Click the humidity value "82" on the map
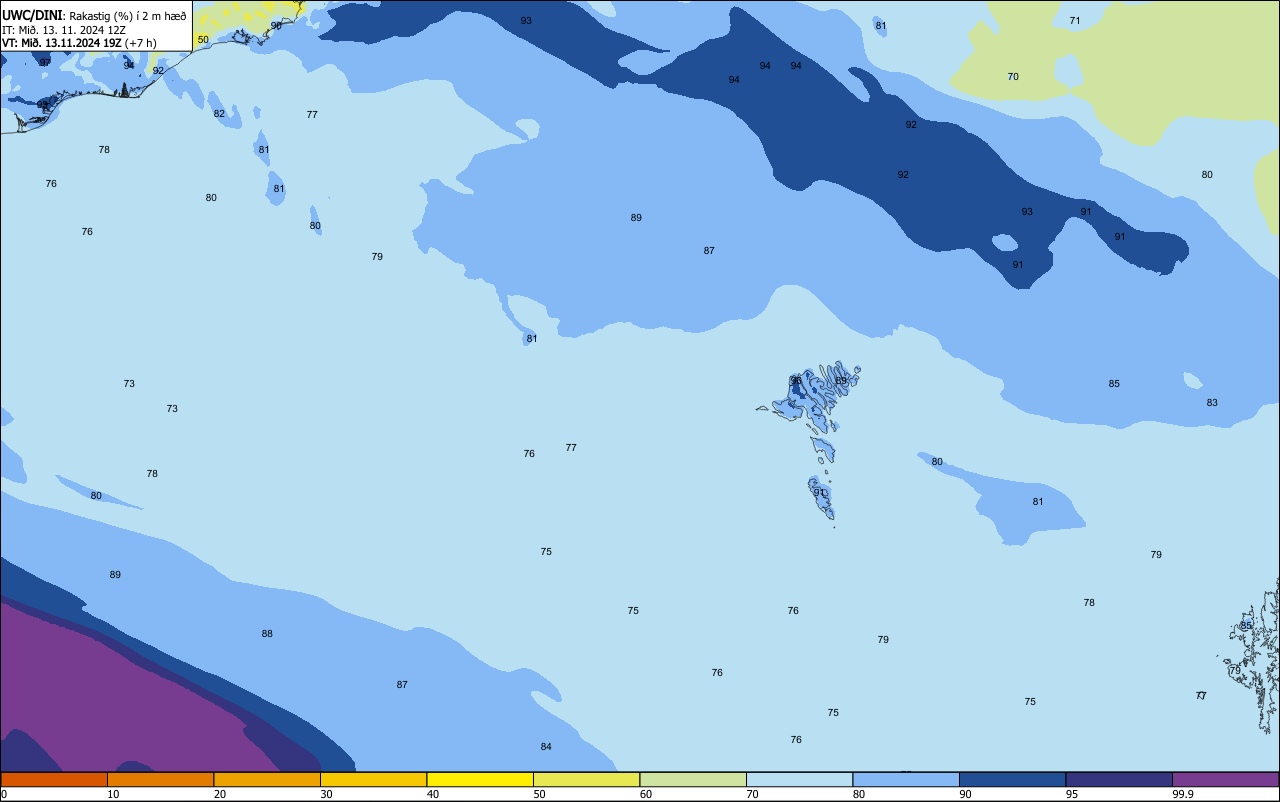The width and height of the screenshot is (1280, 802). [x=219, y=114]
